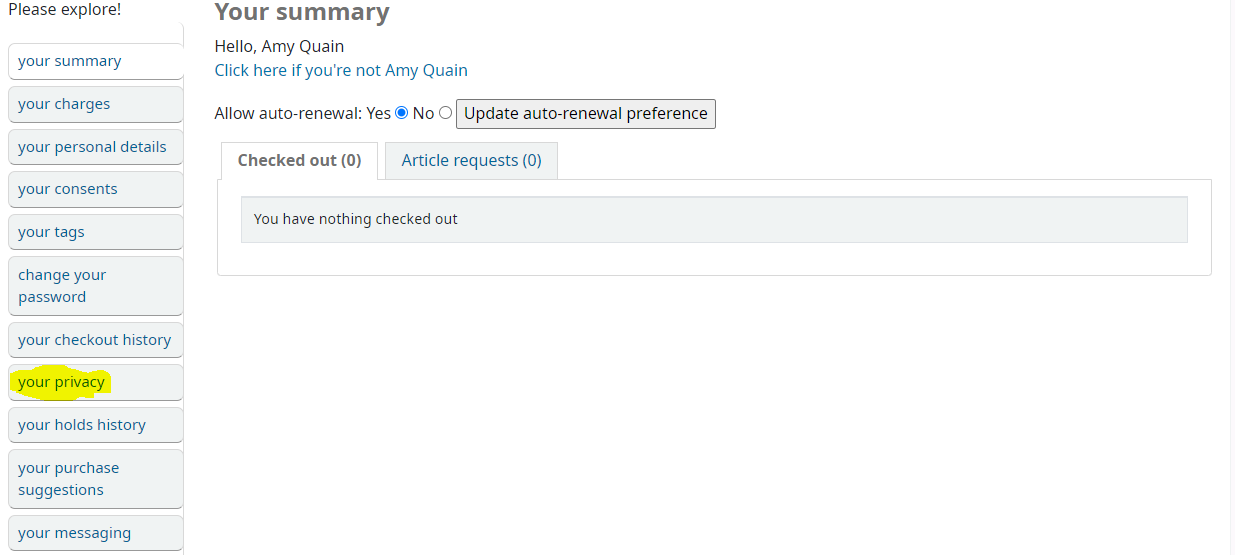Select No for auto-renewal
Image resolution: width=1235 pixels, height=555 pixels.
coord(445,113)
